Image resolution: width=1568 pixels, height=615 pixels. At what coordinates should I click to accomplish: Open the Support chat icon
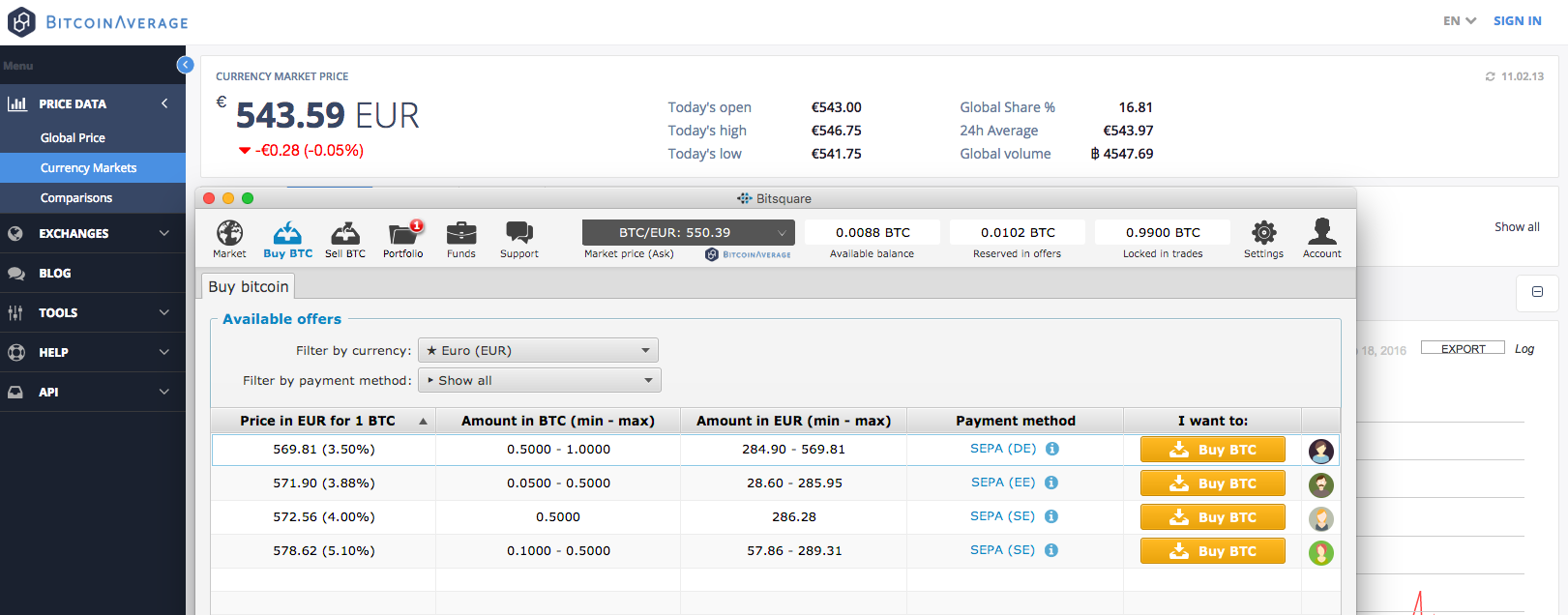coord(519,239)
